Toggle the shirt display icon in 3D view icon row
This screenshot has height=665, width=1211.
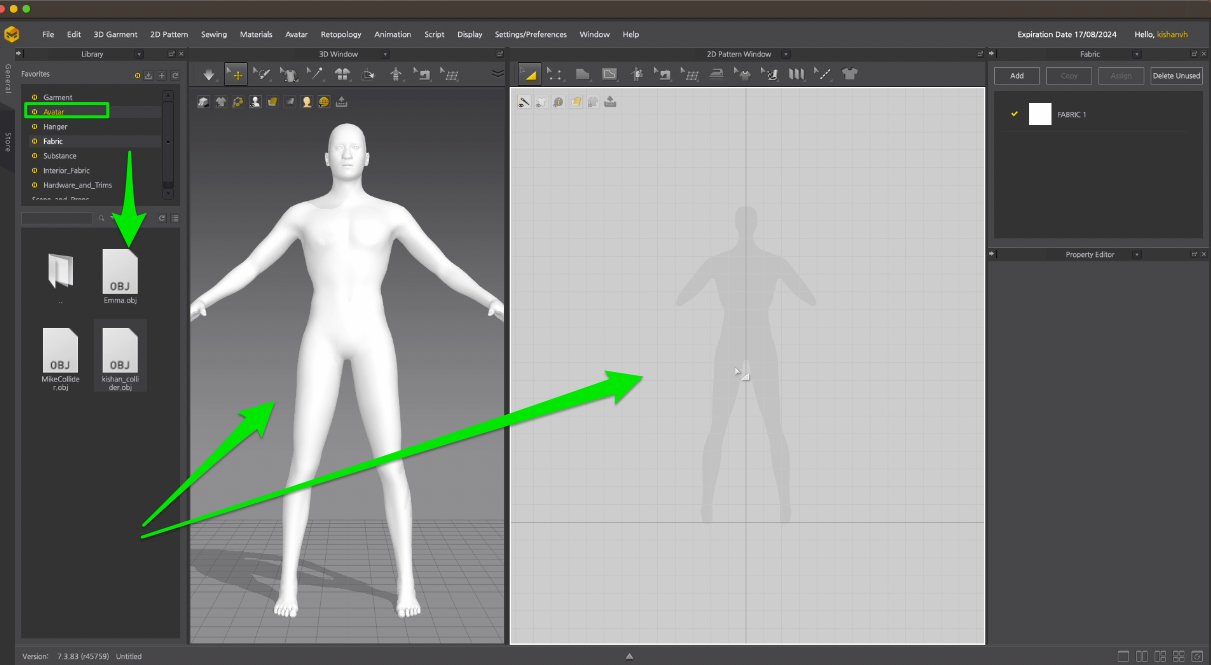220,101
